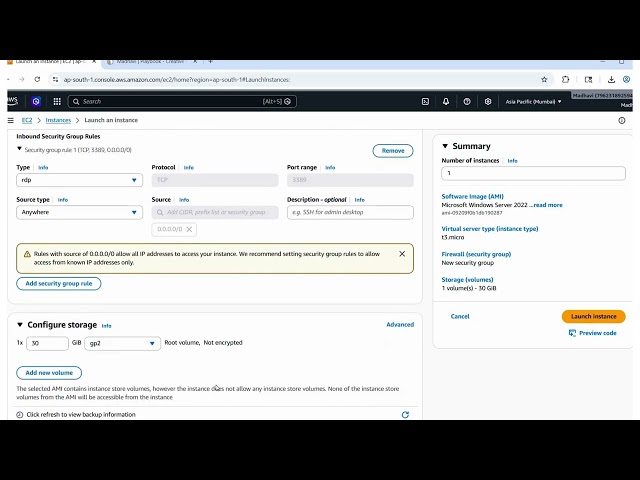
Task: Click the volume size field showing 30
Action: click(x=47, y=343)
